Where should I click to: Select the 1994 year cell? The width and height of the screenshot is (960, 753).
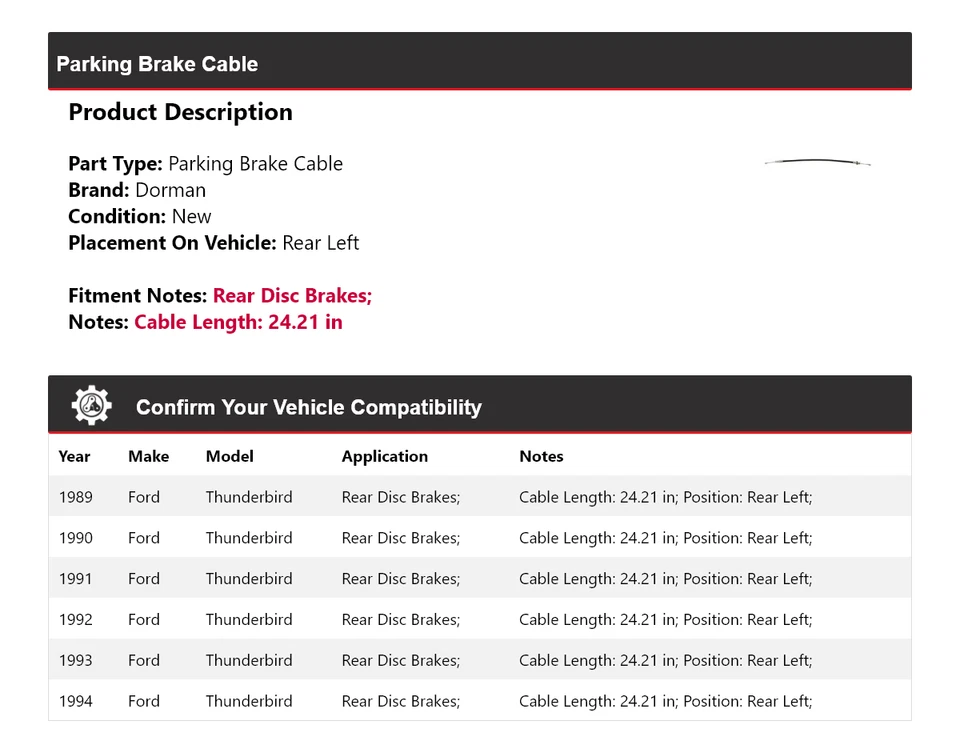[75, 702]
